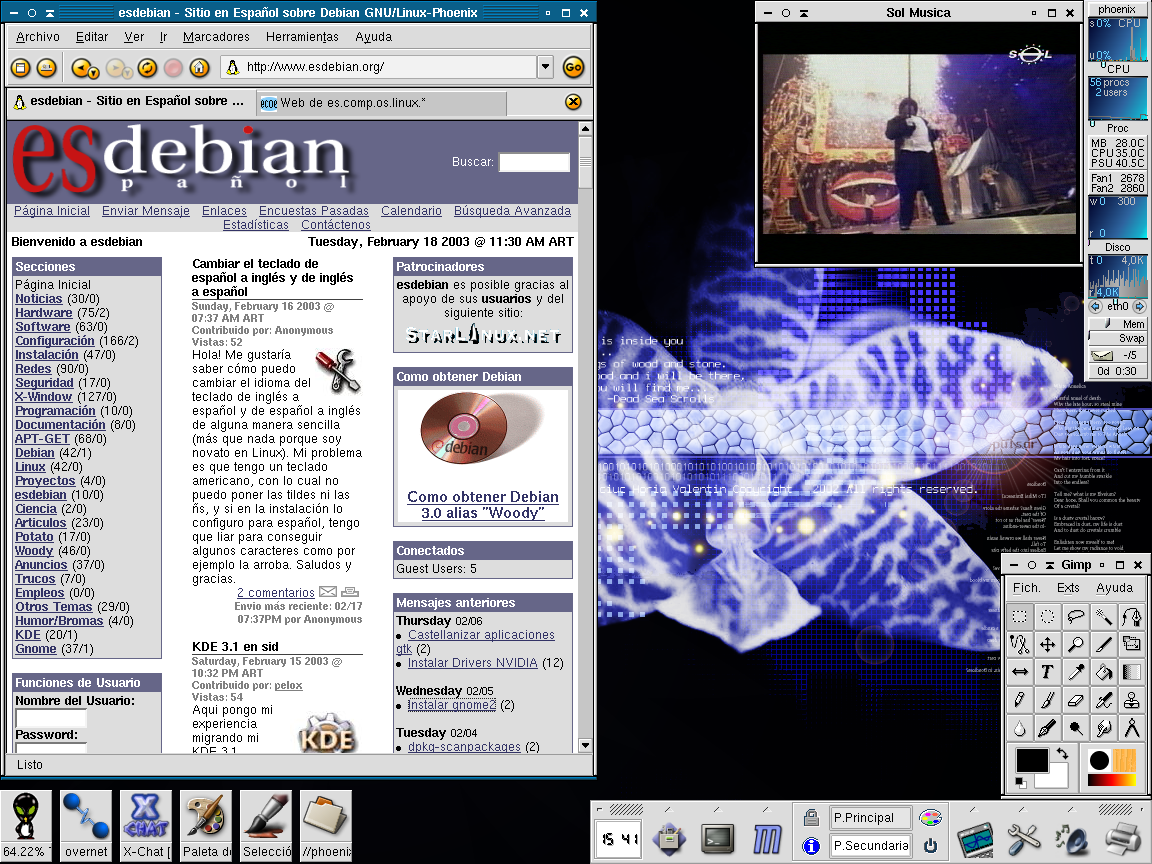This screenshot has width=1152, height=864.
Task: Open the Marcadores menu
Action: pos(216,37)
